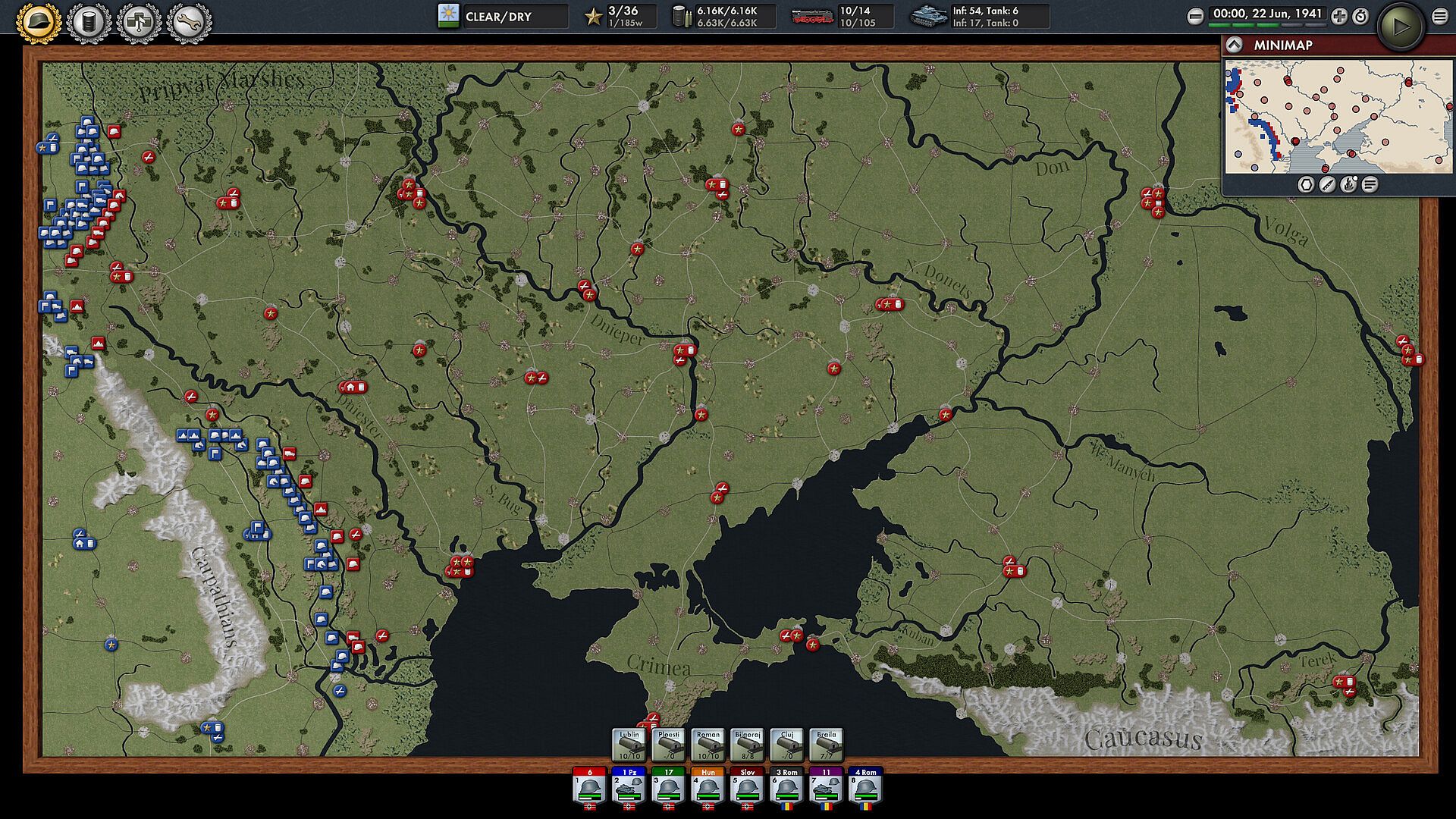Screen dimensions: 1456x819
Task: Toggle the hexagon grid minimap overlay
Action: (x=1306, y=184)
